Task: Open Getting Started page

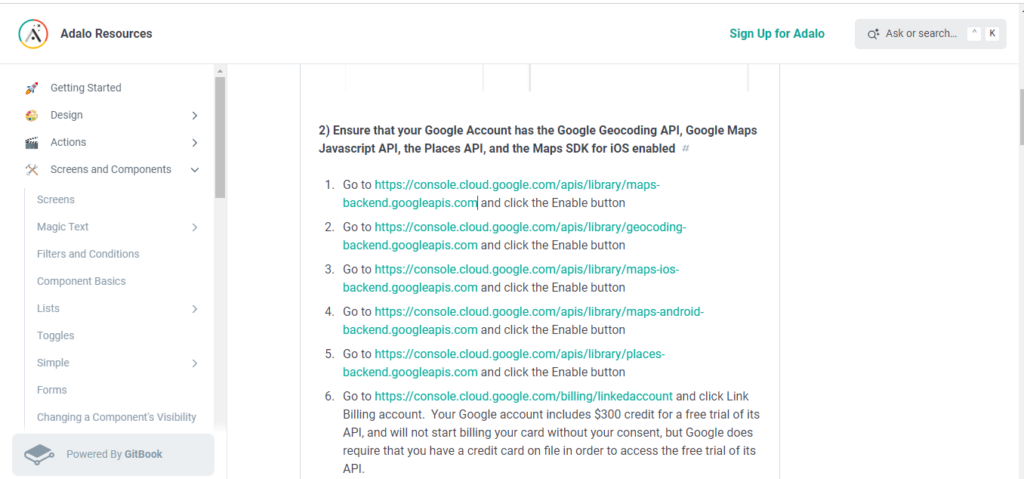Action: (86, 88)
